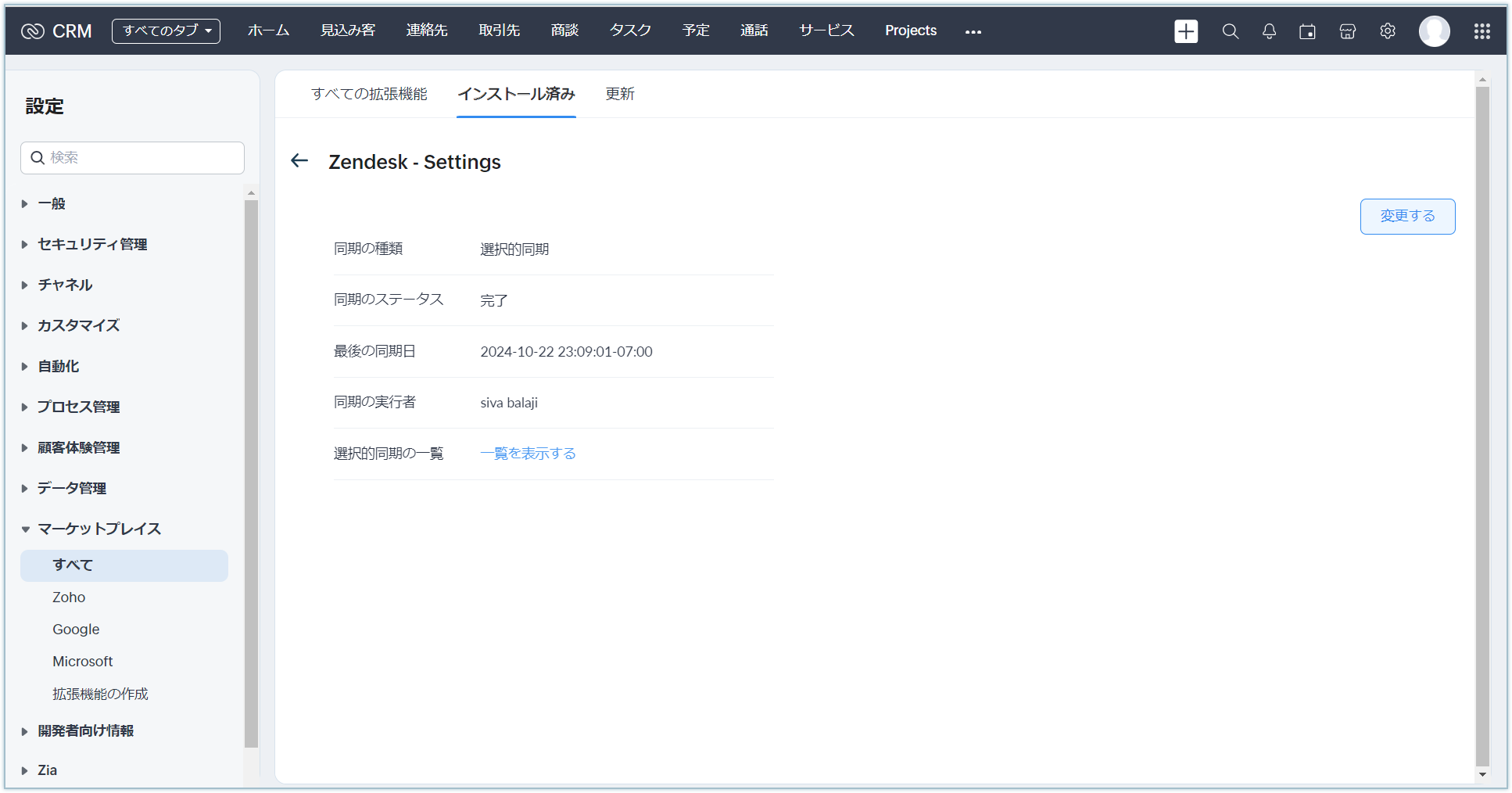Screen dimensions: 1512x793
Task: Click the 変更する button
Action: tap(1407, 216)
